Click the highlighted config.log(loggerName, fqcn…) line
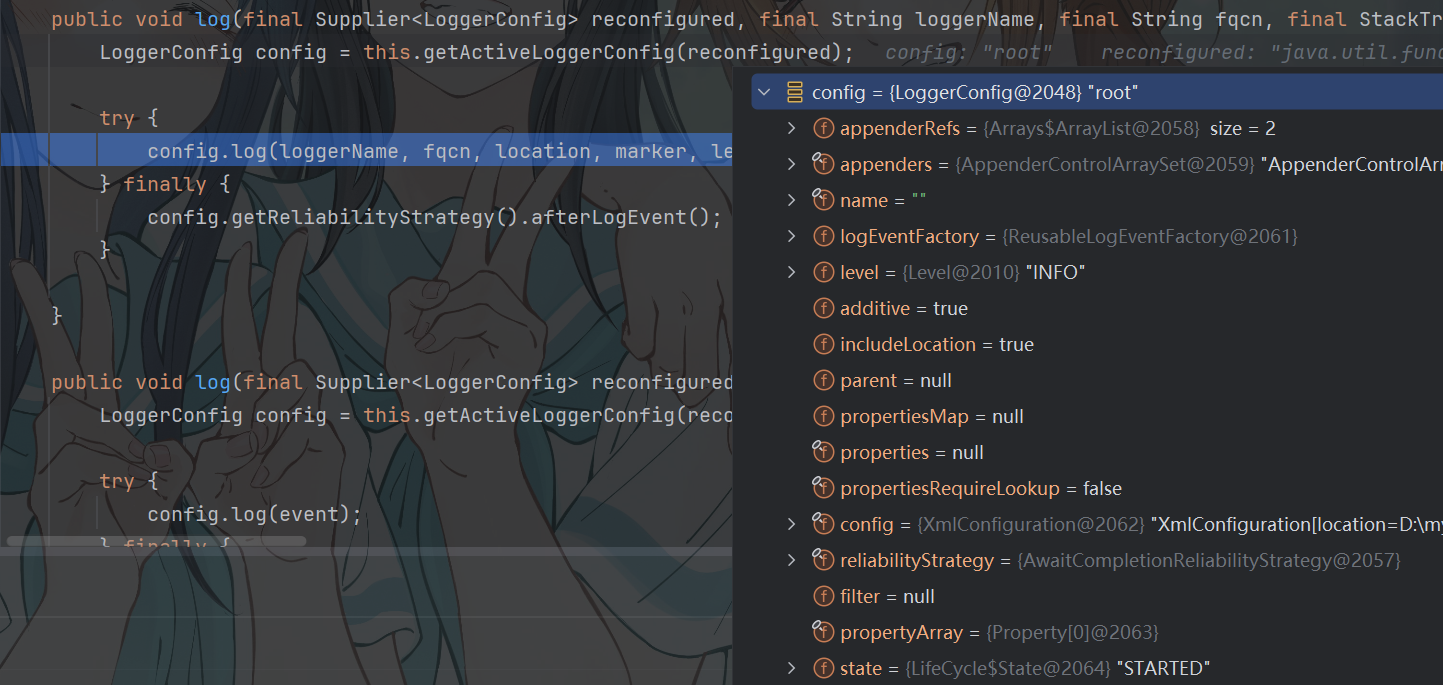 [366, 151]
